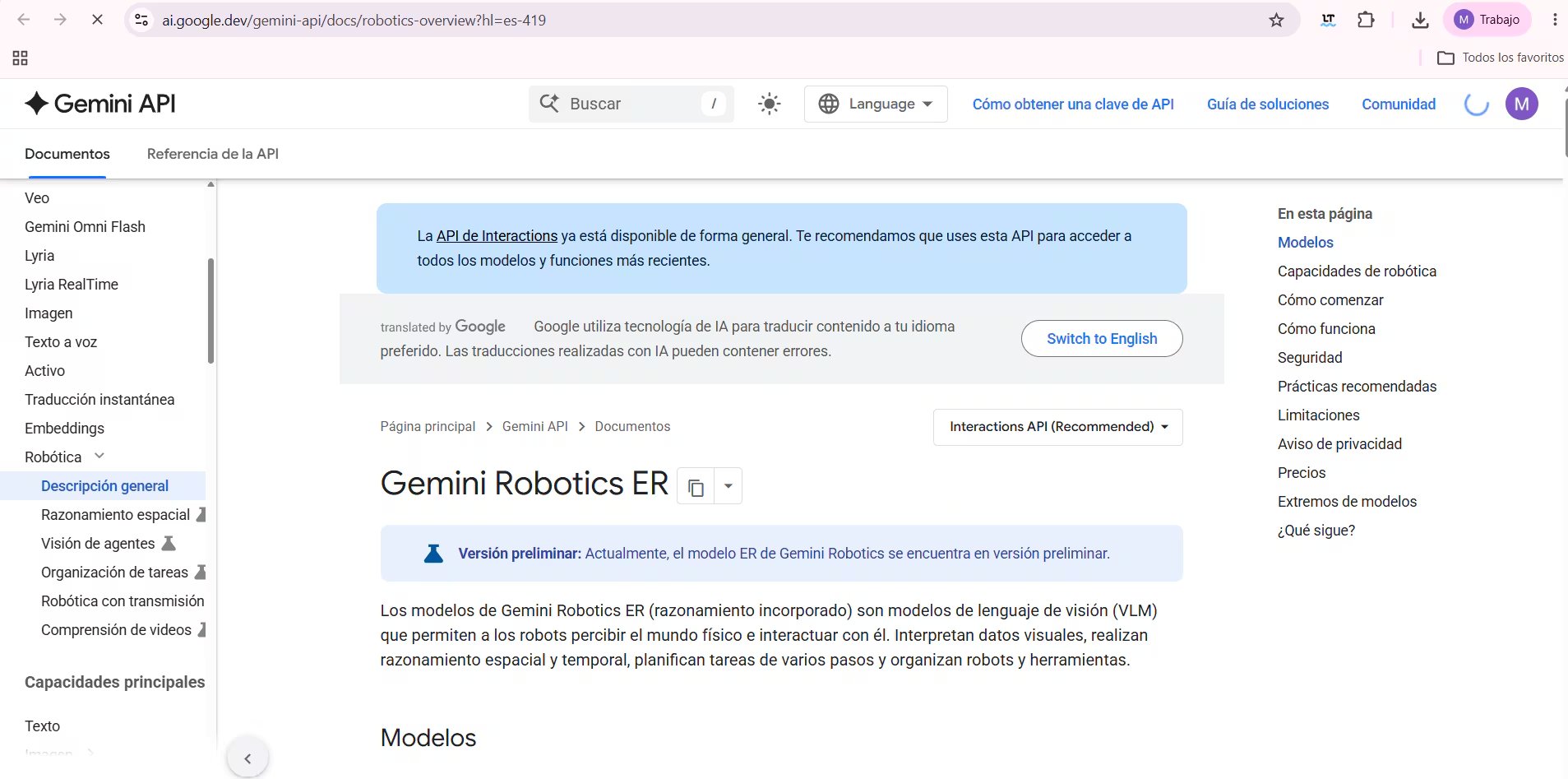The width and height of the screenshot is (1568, 779).
Task: Open Activo in the sidebar
Action: click(x=45, y=371)
